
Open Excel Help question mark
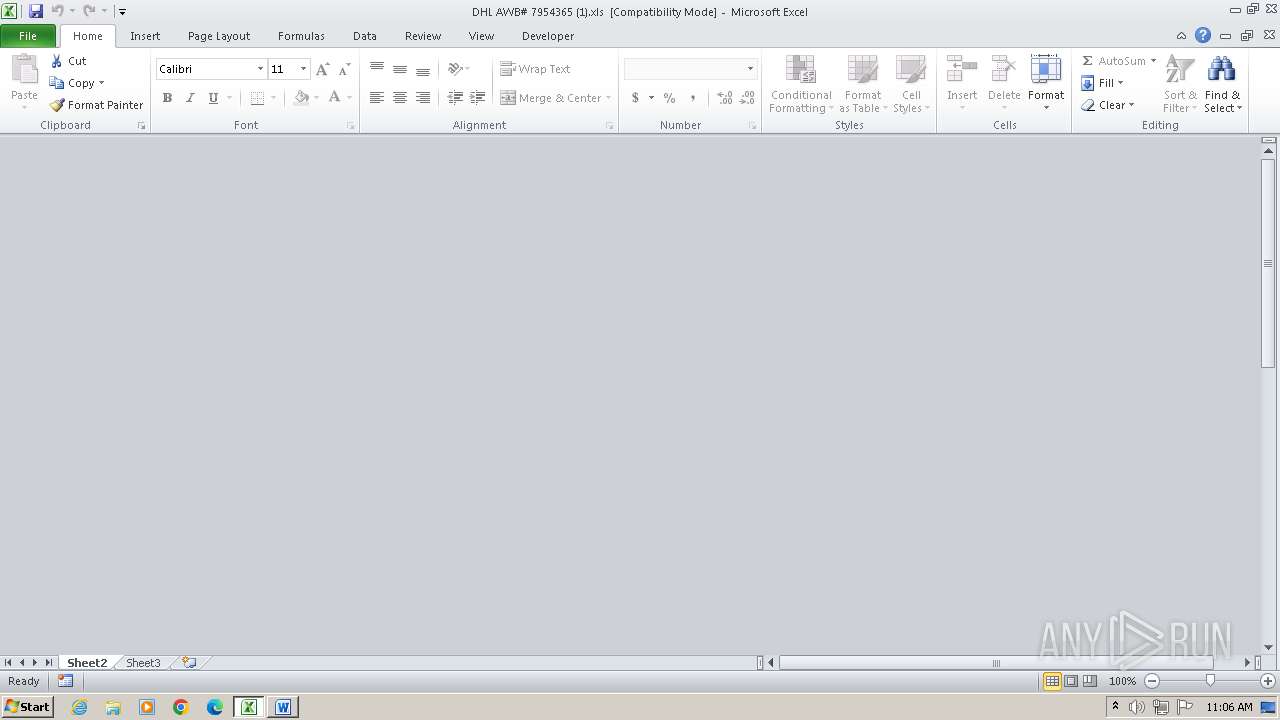click(x=1203, y=35)
